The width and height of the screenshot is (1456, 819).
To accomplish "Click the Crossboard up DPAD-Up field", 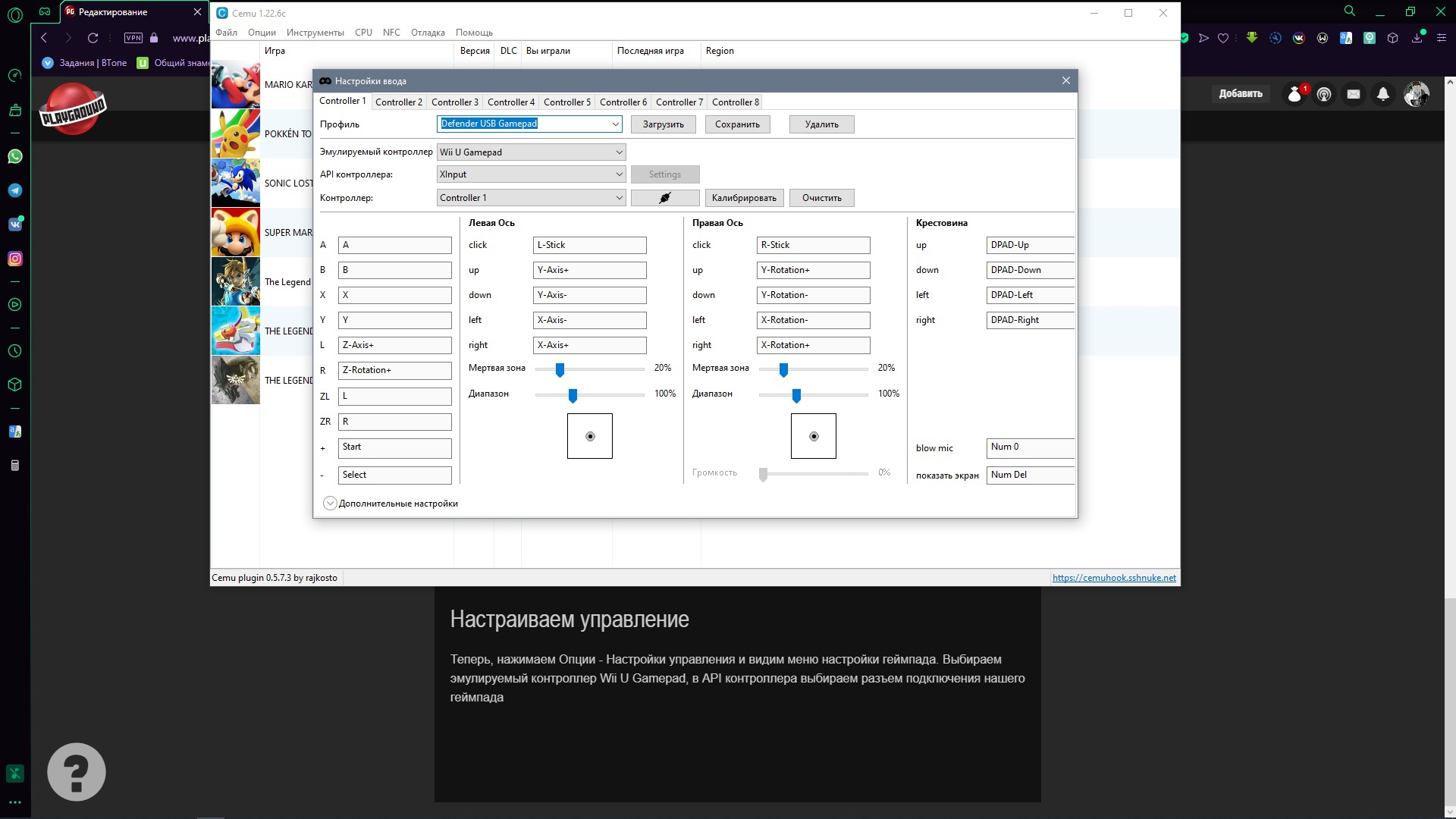I will pos(1030,245).
